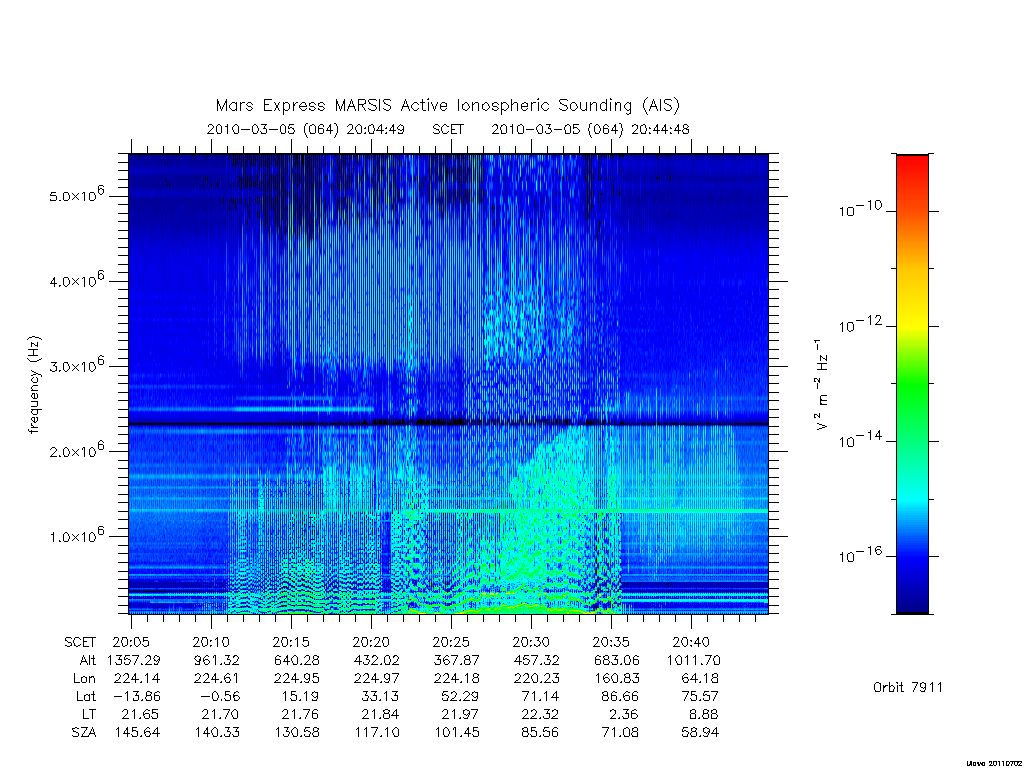Click the 20:15 time tick label
1024x768 pixels.
(x=291, y=642)
